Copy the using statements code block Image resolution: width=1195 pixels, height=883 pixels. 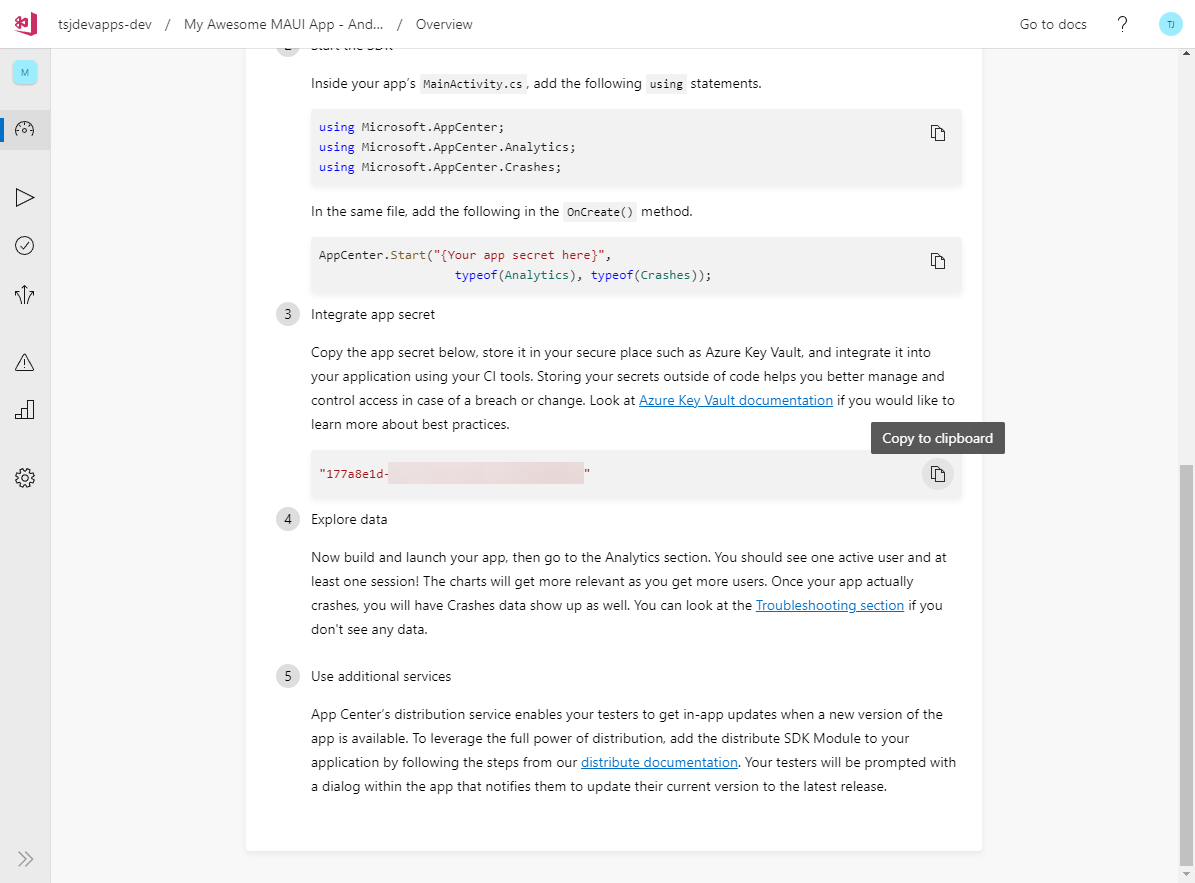tap(937, 133)
